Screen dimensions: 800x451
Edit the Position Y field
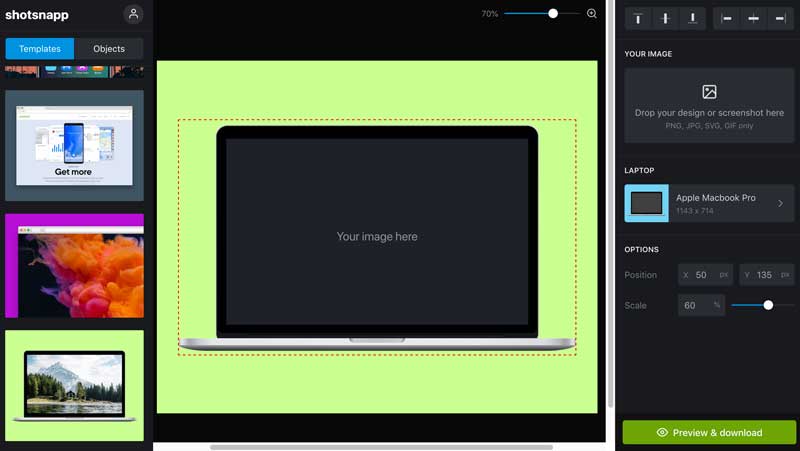click(766, 275)
